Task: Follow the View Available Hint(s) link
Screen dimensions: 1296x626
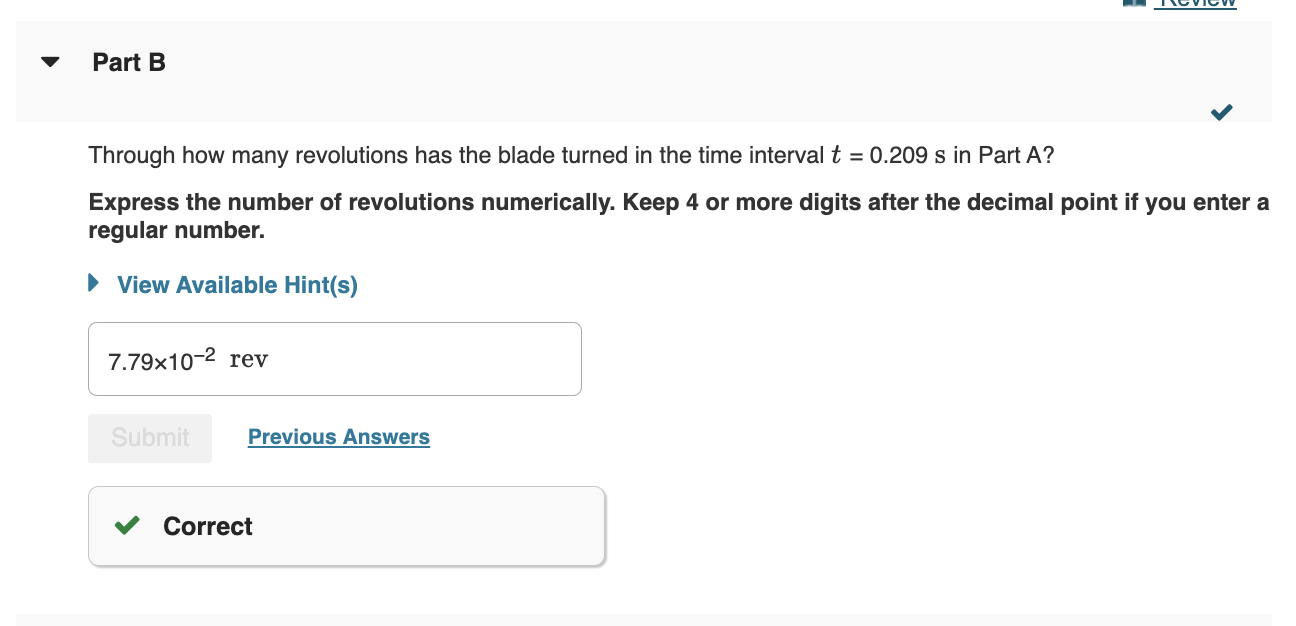Action: tap(235, 284)
